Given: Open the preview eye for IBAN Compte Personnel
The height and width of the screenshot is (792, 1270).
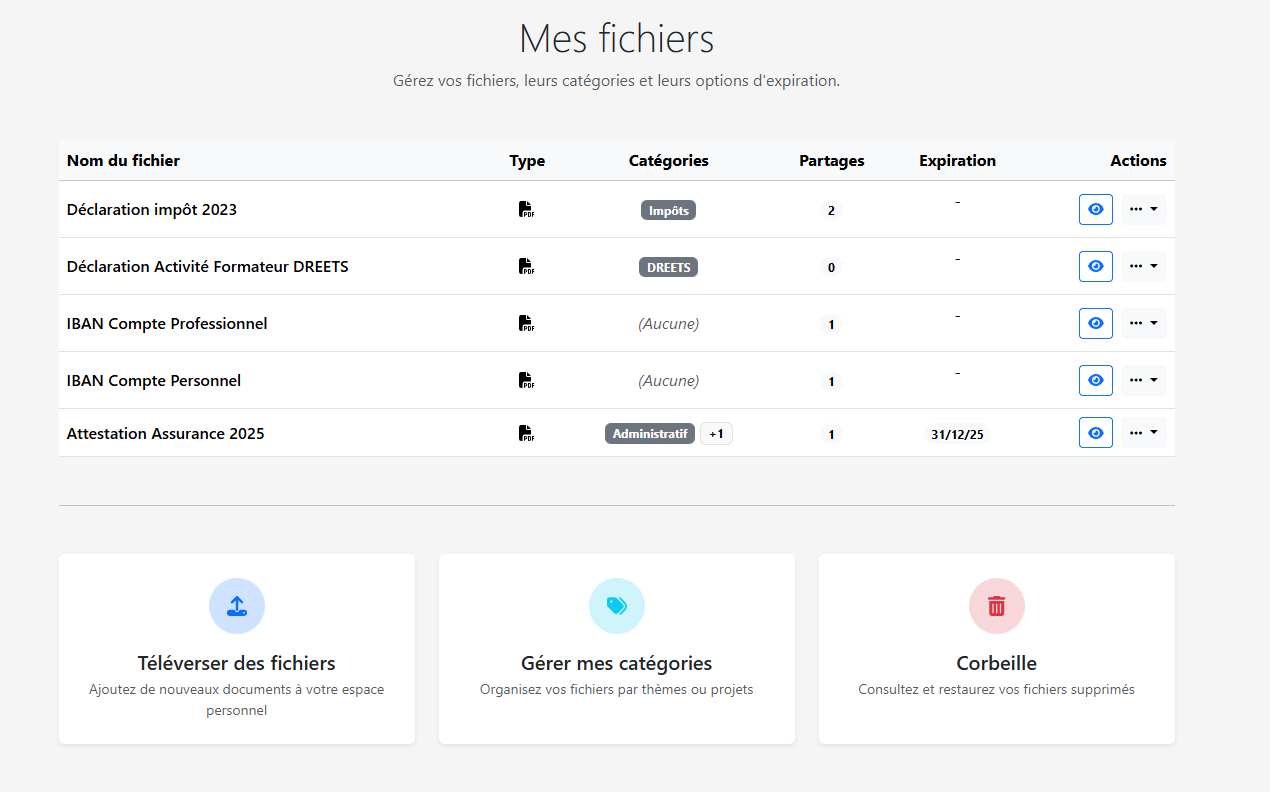Looking at the screenshot, I should pyautogui.click(x=1095, y=380).
